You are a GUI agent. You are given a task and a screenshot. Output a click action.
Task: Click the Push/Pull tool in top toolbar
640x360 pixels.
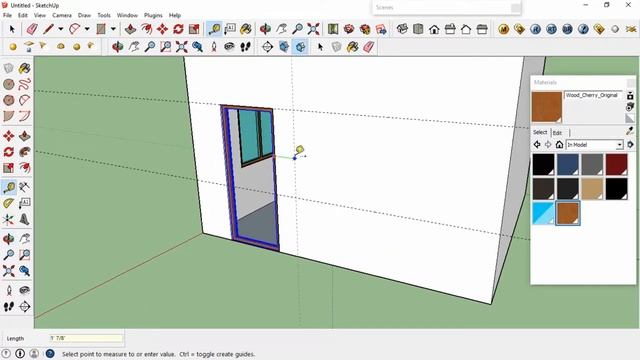(131, 29)
